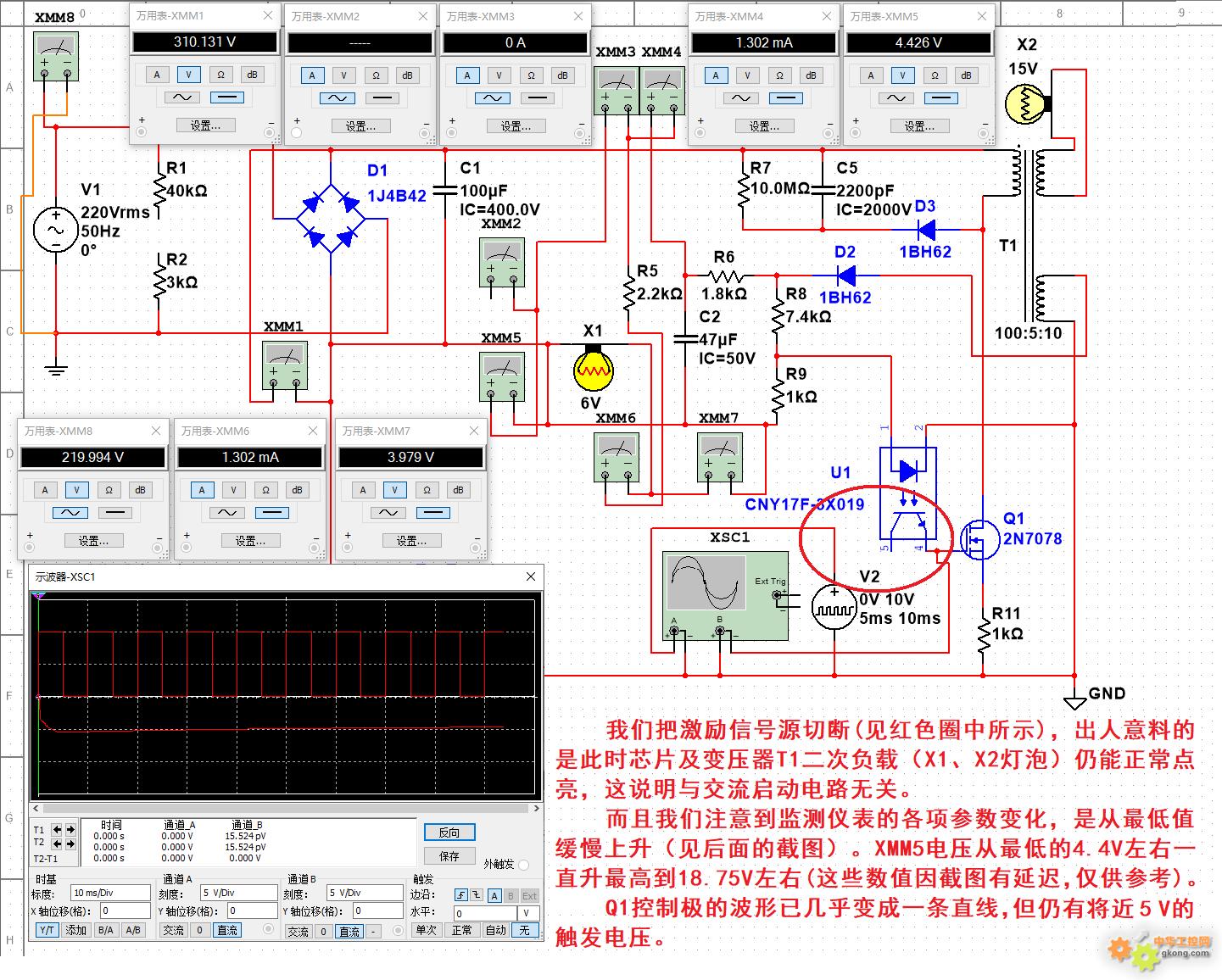Select the X1 6V lamp symbol
Image resolution: width=1222 pixels, height=980 pixels.
pyautogui.click(x=593, y=367)
